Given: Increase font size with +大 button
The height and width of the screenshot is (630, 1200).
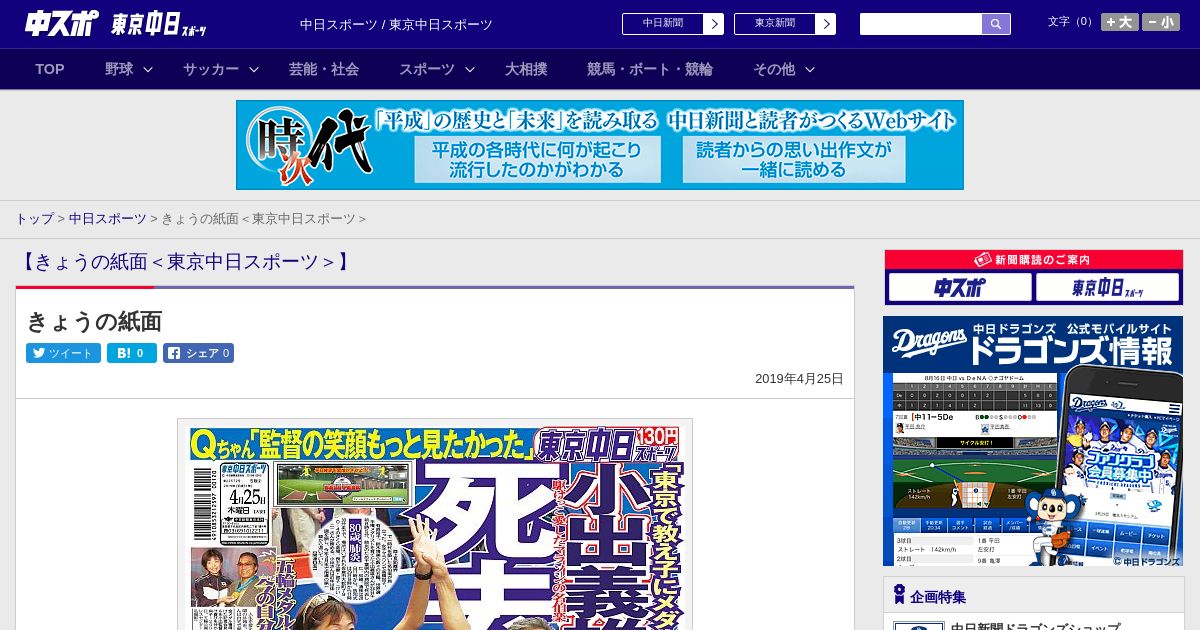Looking at the screenshot, I should coord(1120,22).
